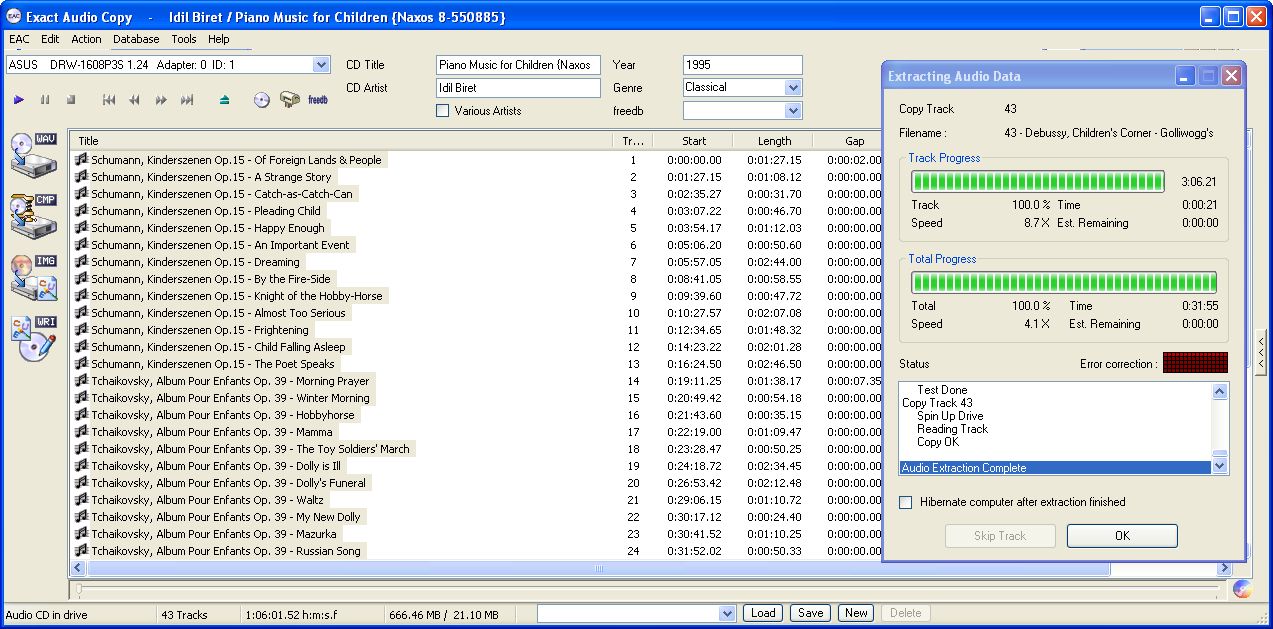This screenshot has width=1273, height=629.
Task: Click the Pause playback button
Action: tap(45, 100)
